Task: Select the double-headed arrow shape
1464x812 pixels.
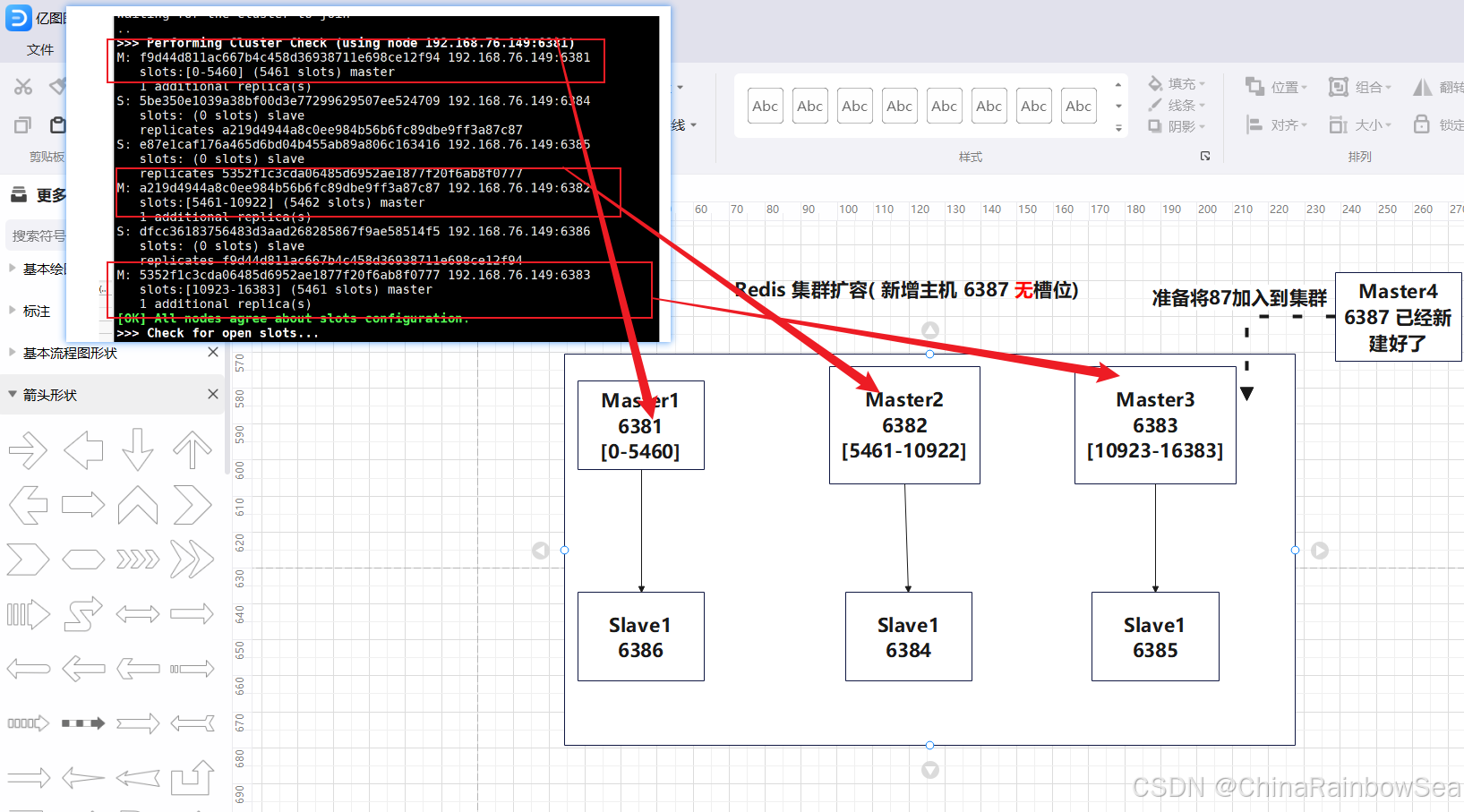Action: 138,614
